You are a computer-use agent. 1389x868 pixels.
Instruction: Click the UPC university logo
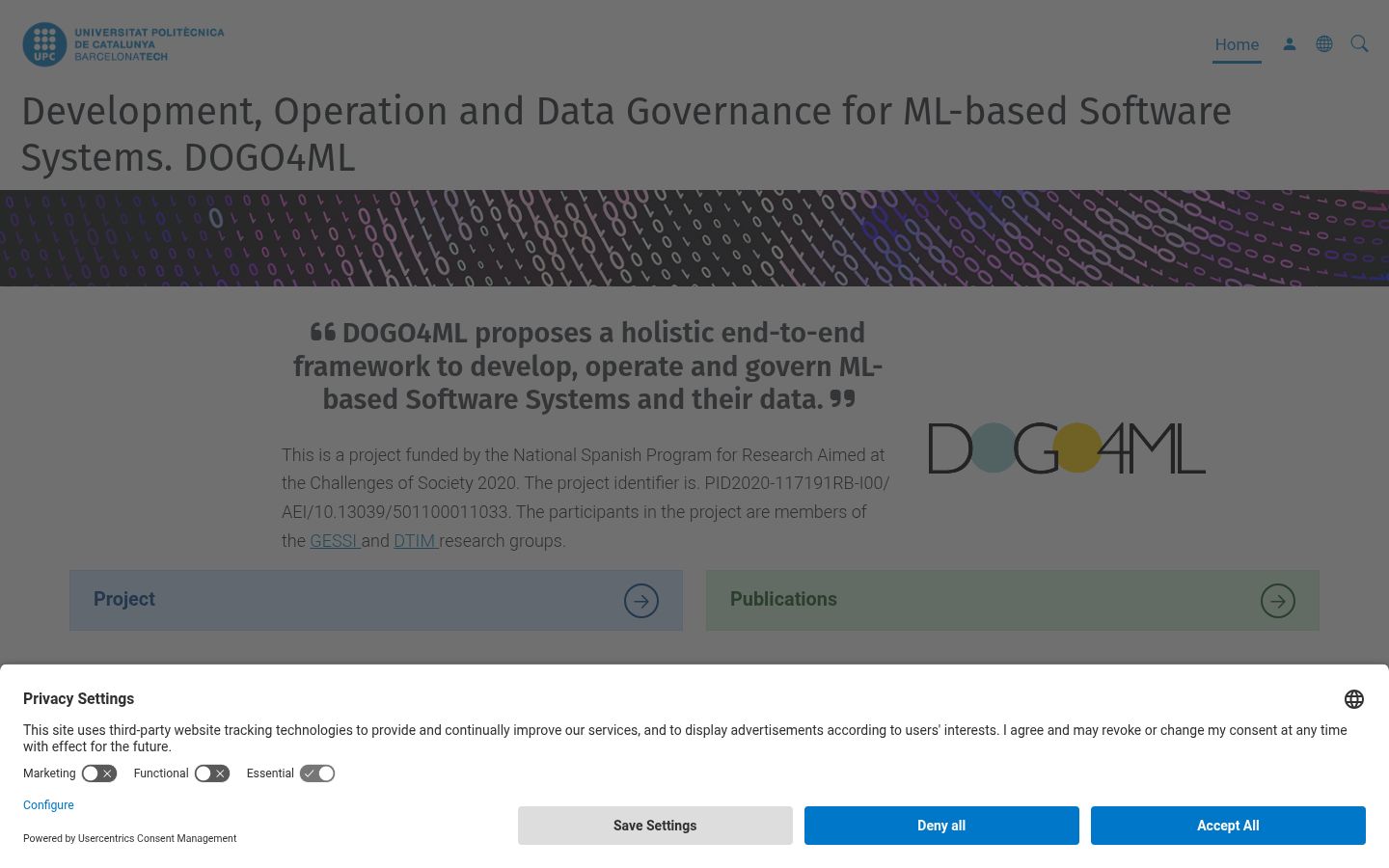[123, 44]
